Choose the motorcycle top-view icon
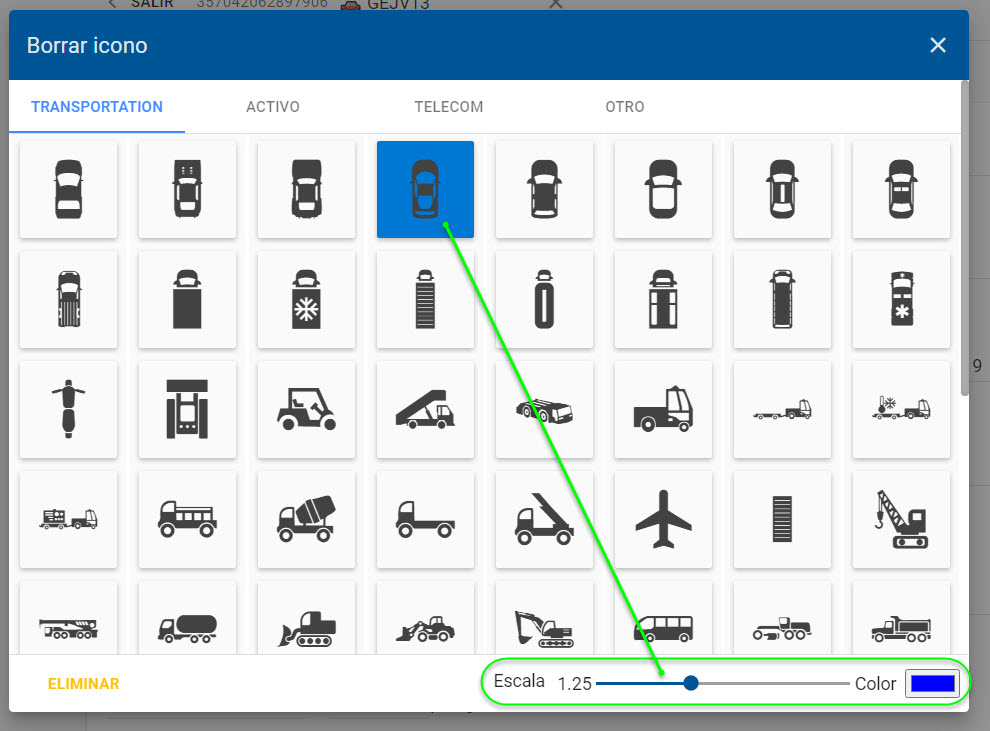The height and width of the screenshot is (731, 990). click(x=68, y=409)
